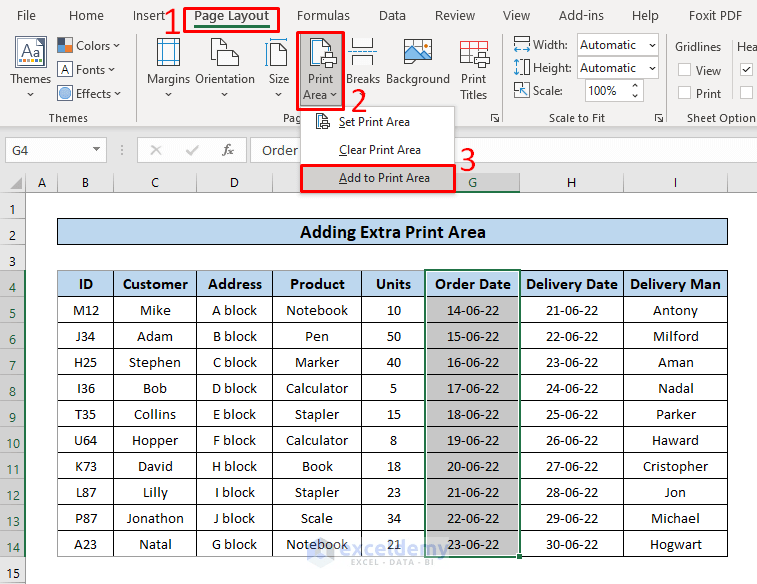Click the Breaks icon
Viewport: 757px width, 584px height.
coord(363,52)
